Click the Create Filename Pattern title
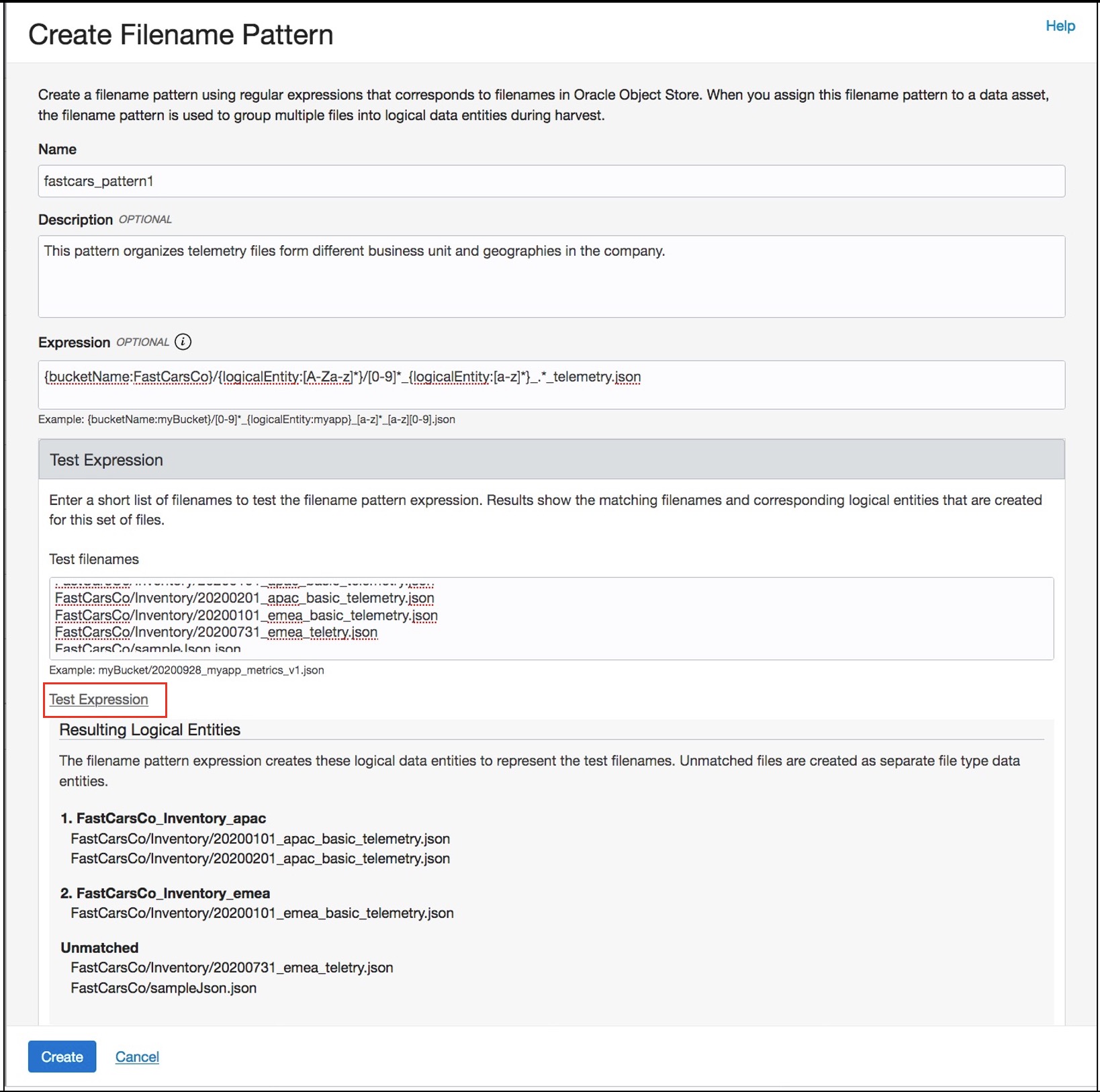1100x1092 pixels. click(181, 35)
